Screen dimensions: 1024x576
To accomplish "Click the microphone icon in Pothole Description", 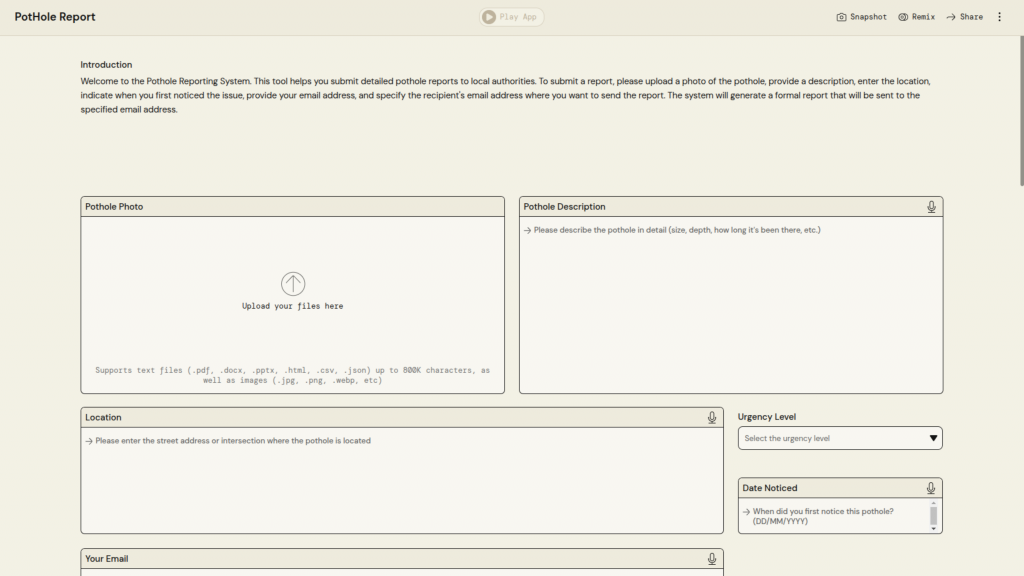I will coord(931,207).
